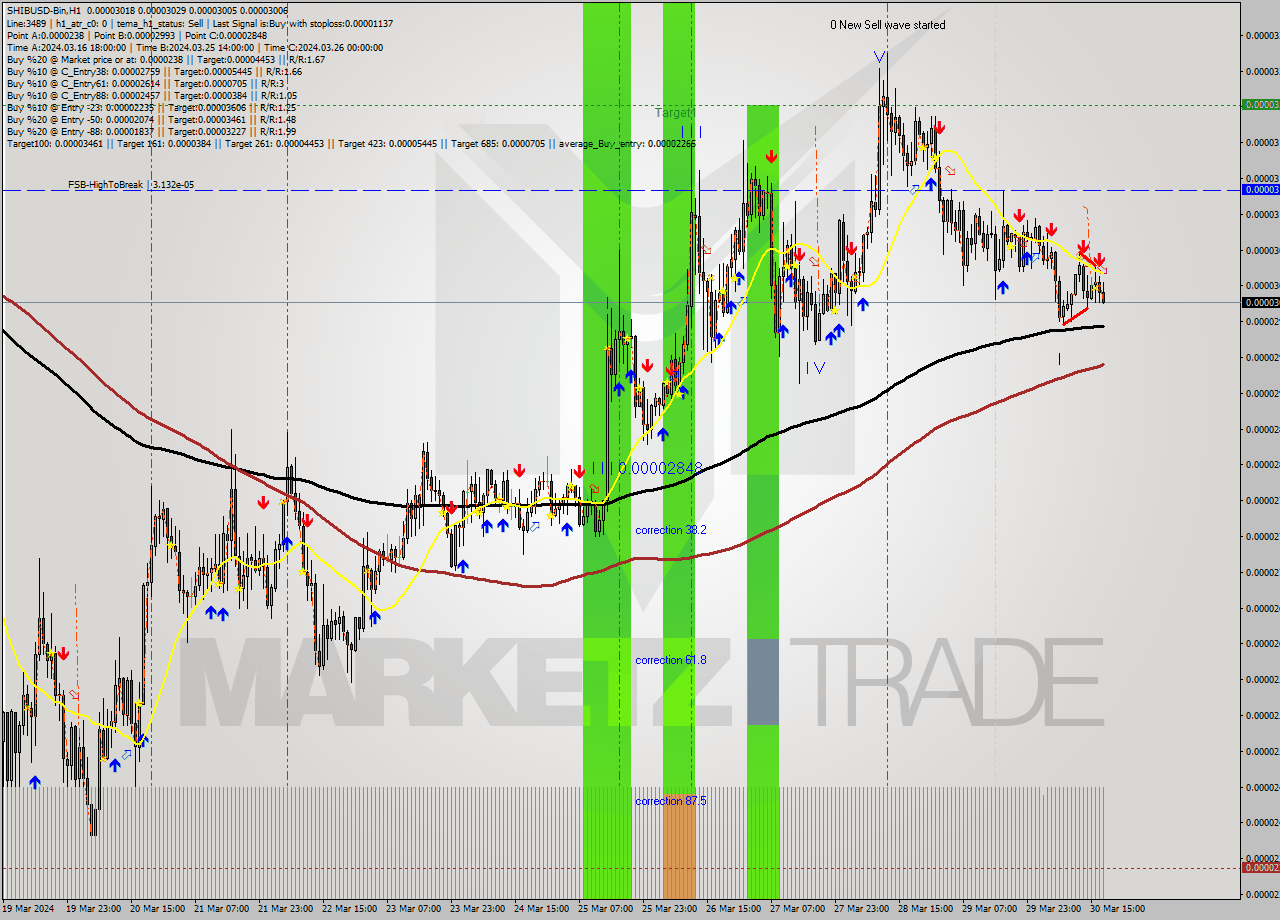Click the 'I V' wave label near 27 Mar
The image size is (1280, 920).
coord(815,368)
